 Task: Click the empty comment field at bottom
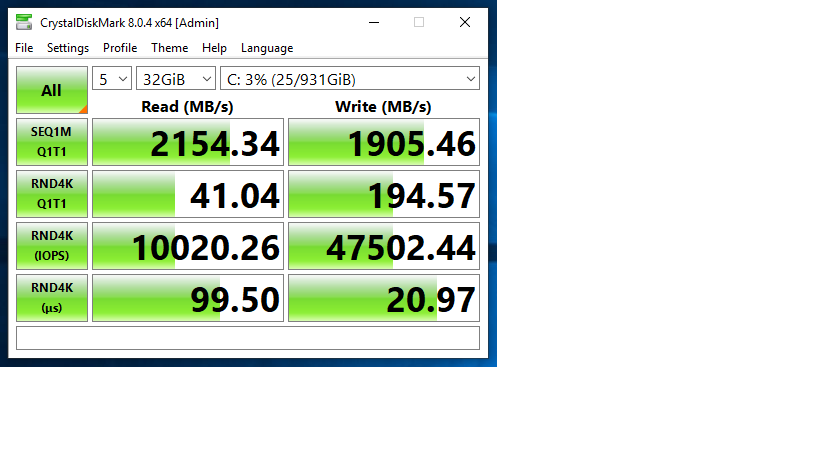[x=248, y=338]
